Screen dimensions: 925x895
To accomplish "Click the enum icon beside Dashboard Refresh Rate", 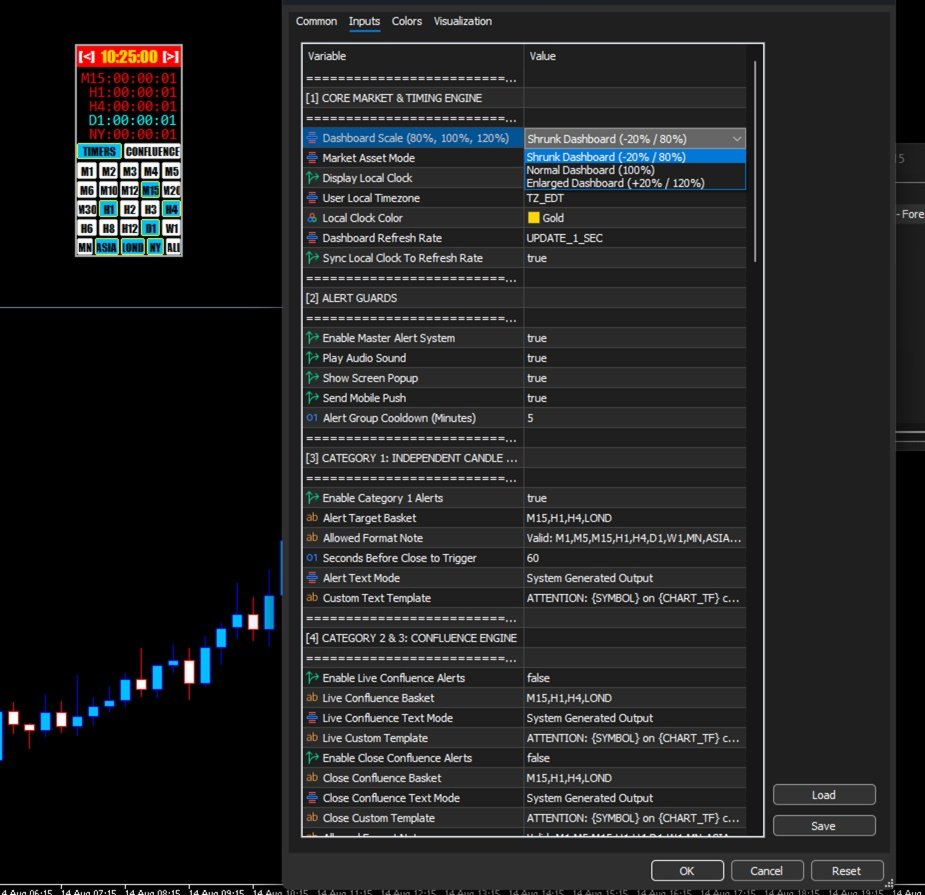I will point(312,238).
